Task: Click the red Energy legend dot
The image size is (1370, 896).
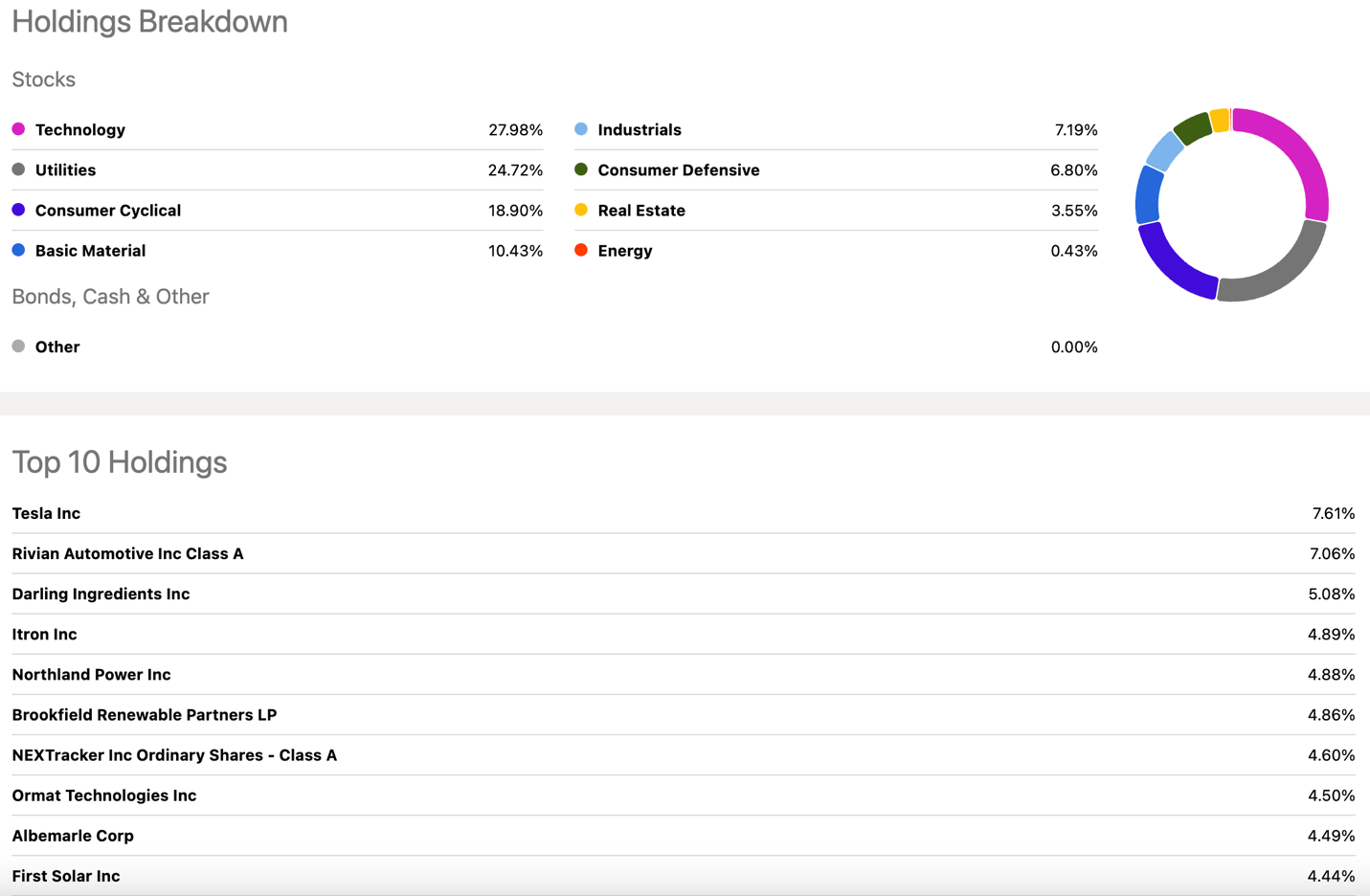Action: coord(581,250)
